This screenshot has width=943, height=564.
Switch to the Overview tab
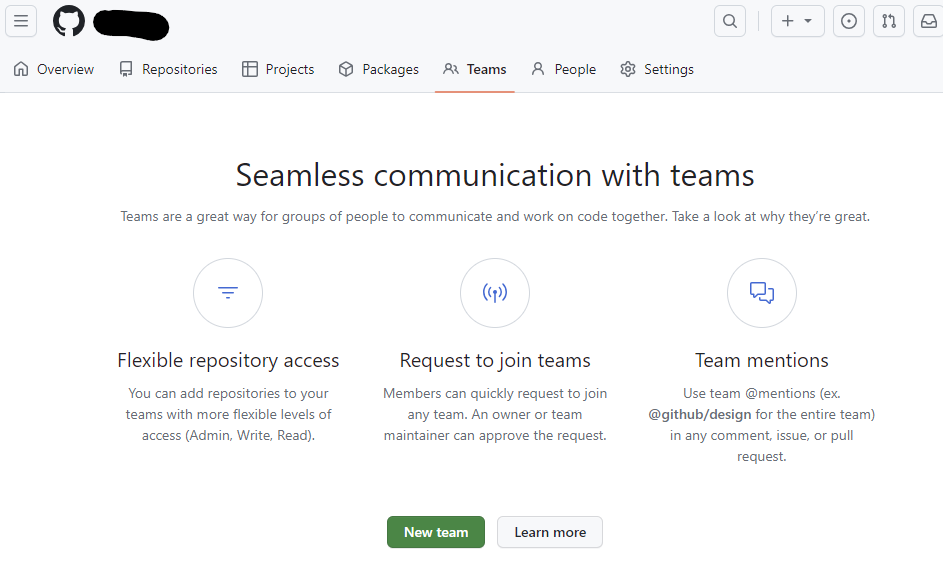pyautogui.click(x=54, y=69)
